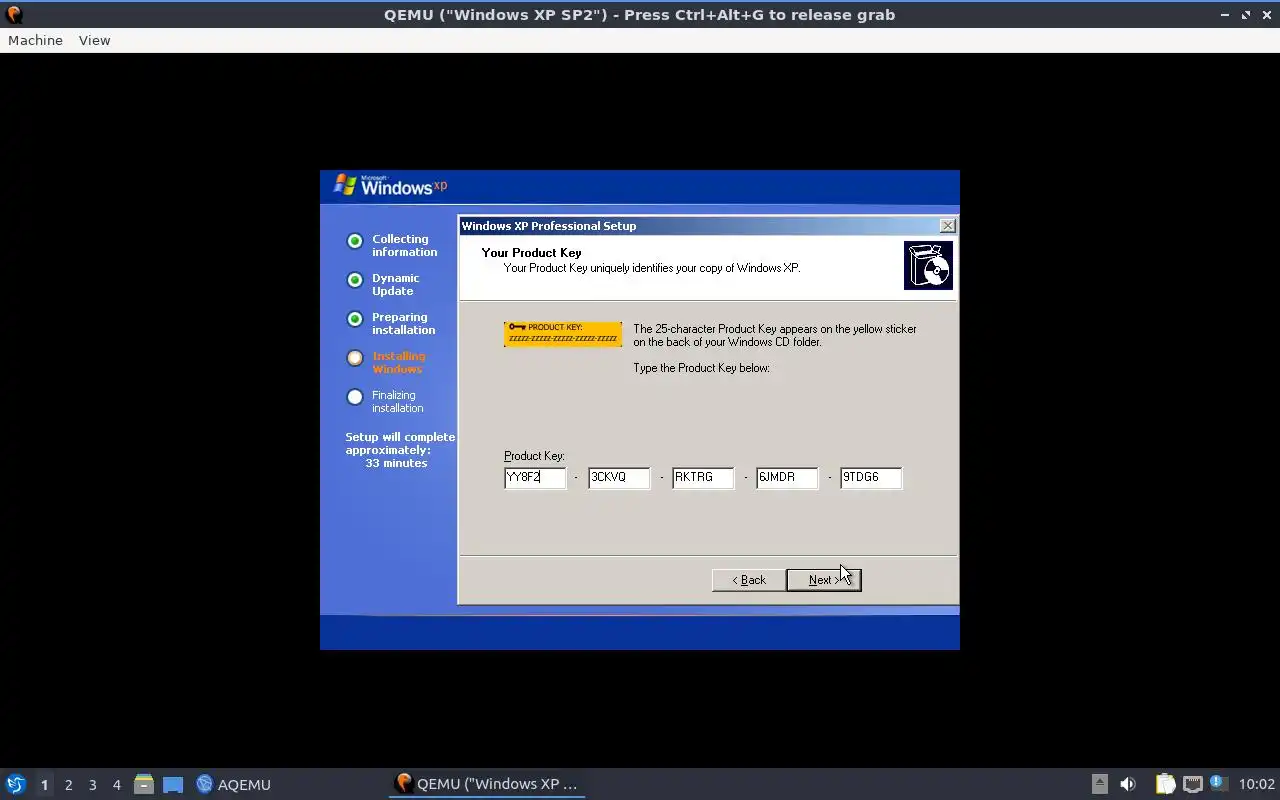The height and width of the screenshot is (800, 1280).
Task: Select the QEMU Windows XP taskbar entry
Action: point(487,784)
